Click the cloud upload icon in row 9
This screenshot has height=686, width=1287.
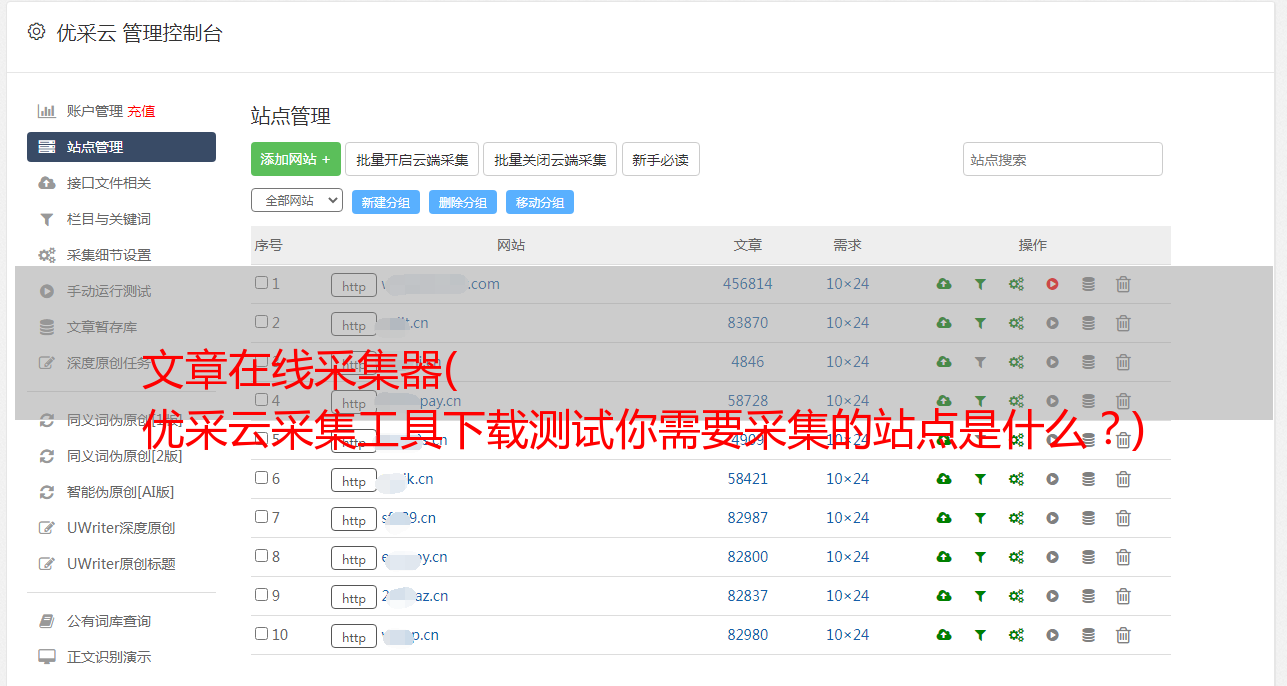(944, 596)
